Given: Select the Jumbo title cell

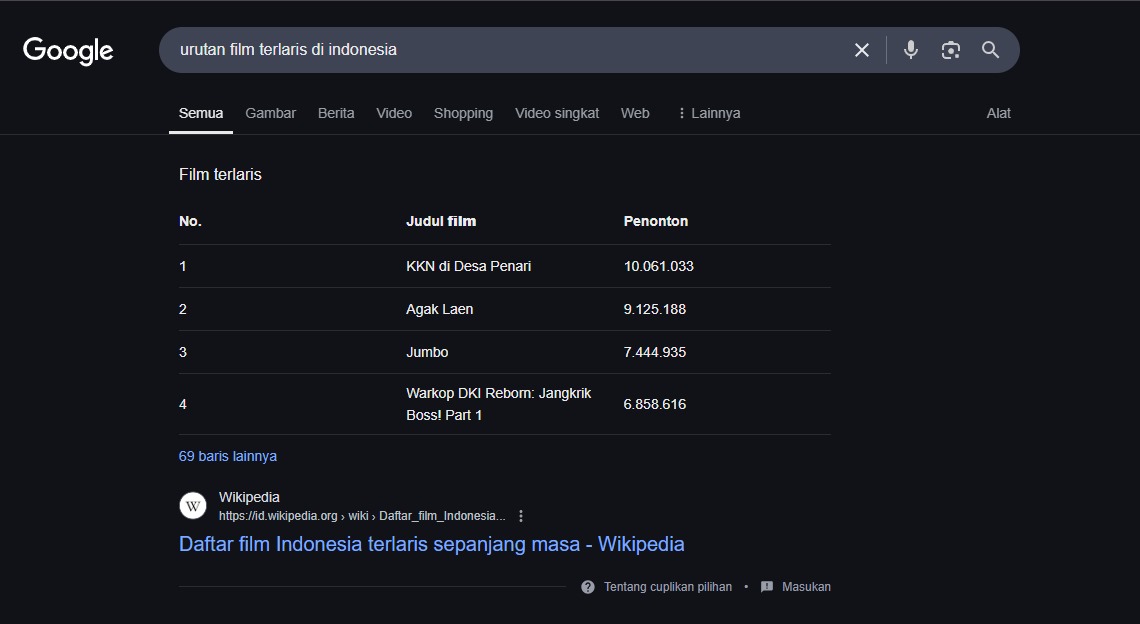Looking at the screenshot, I should 427,352.
